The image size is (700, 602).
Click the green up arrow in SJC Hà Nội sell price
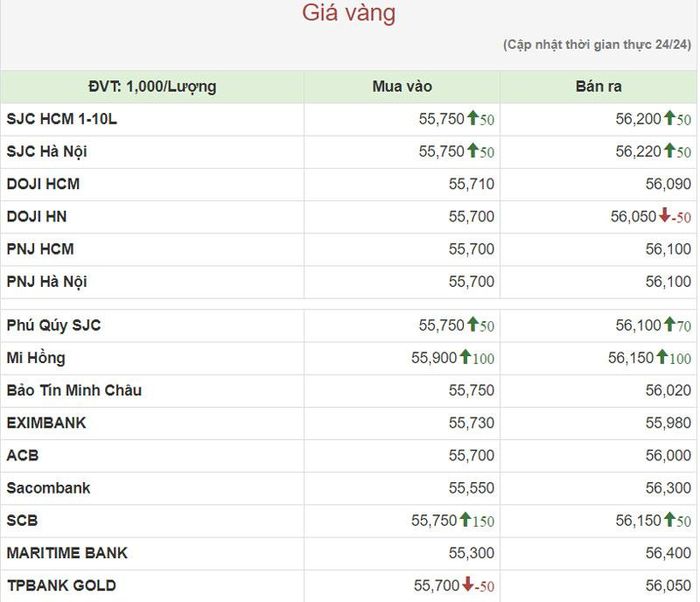669,150
